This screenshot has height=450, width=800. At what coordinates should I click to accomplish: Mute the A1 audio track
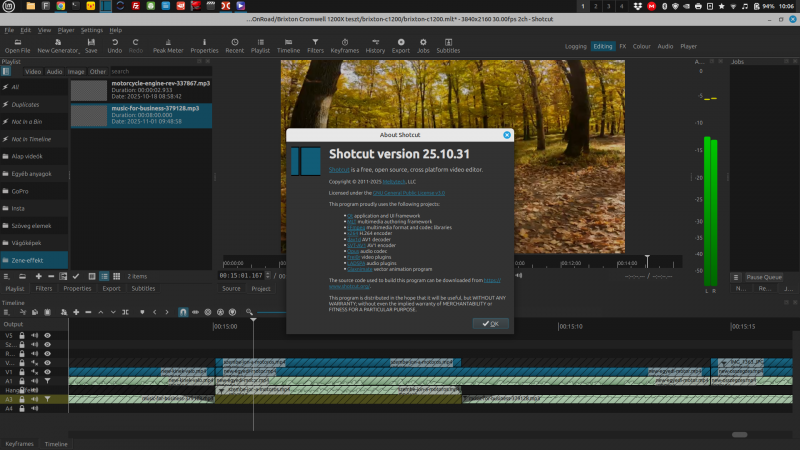tap(34, 381)
